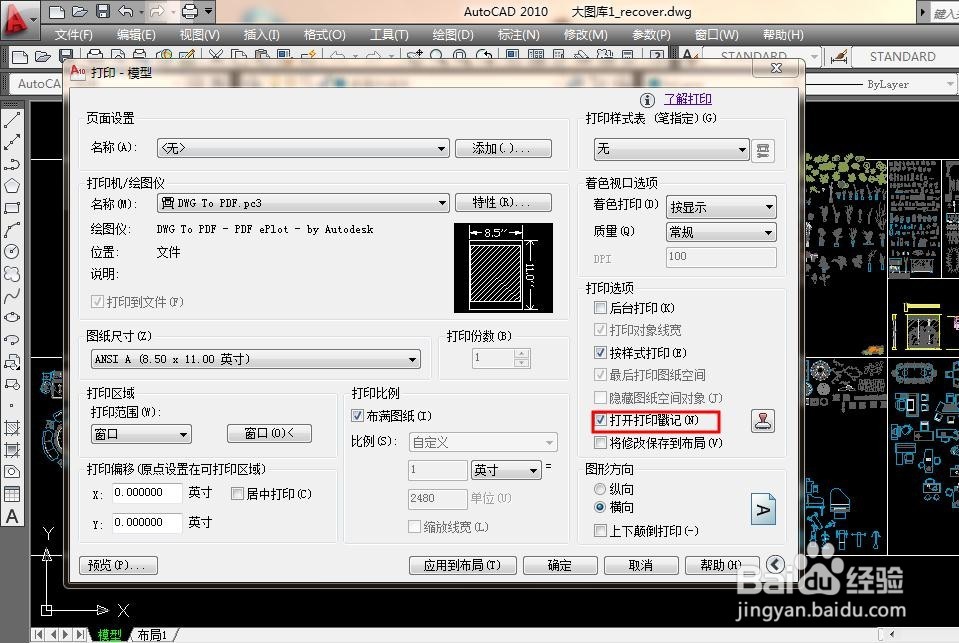959x643 pixels.
Task: Select the Polygon draw tool
Action: pos(12,186)
